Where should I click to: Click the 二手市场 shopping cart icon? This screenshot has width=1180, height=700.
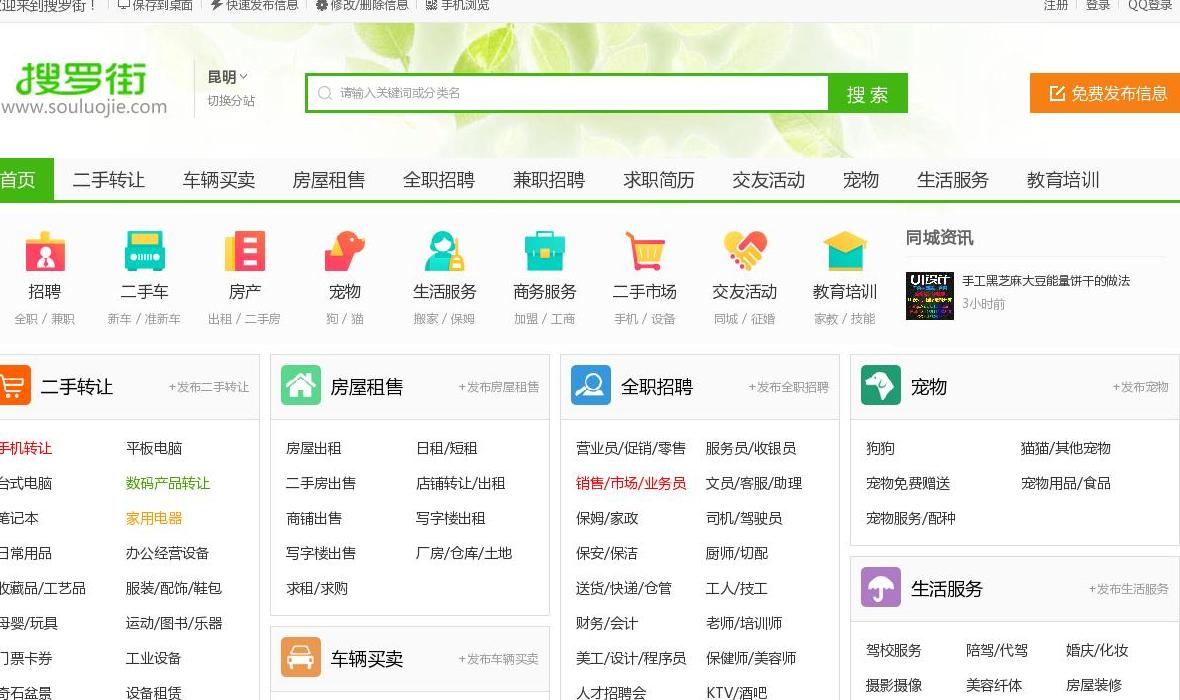645,251
